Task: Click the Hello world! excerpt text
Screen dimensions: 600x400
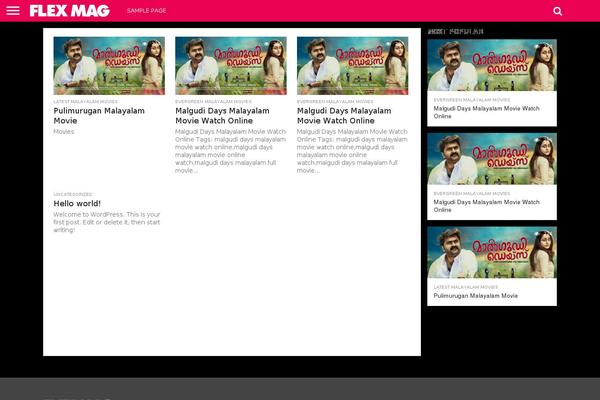Action: tap(107, 222)
